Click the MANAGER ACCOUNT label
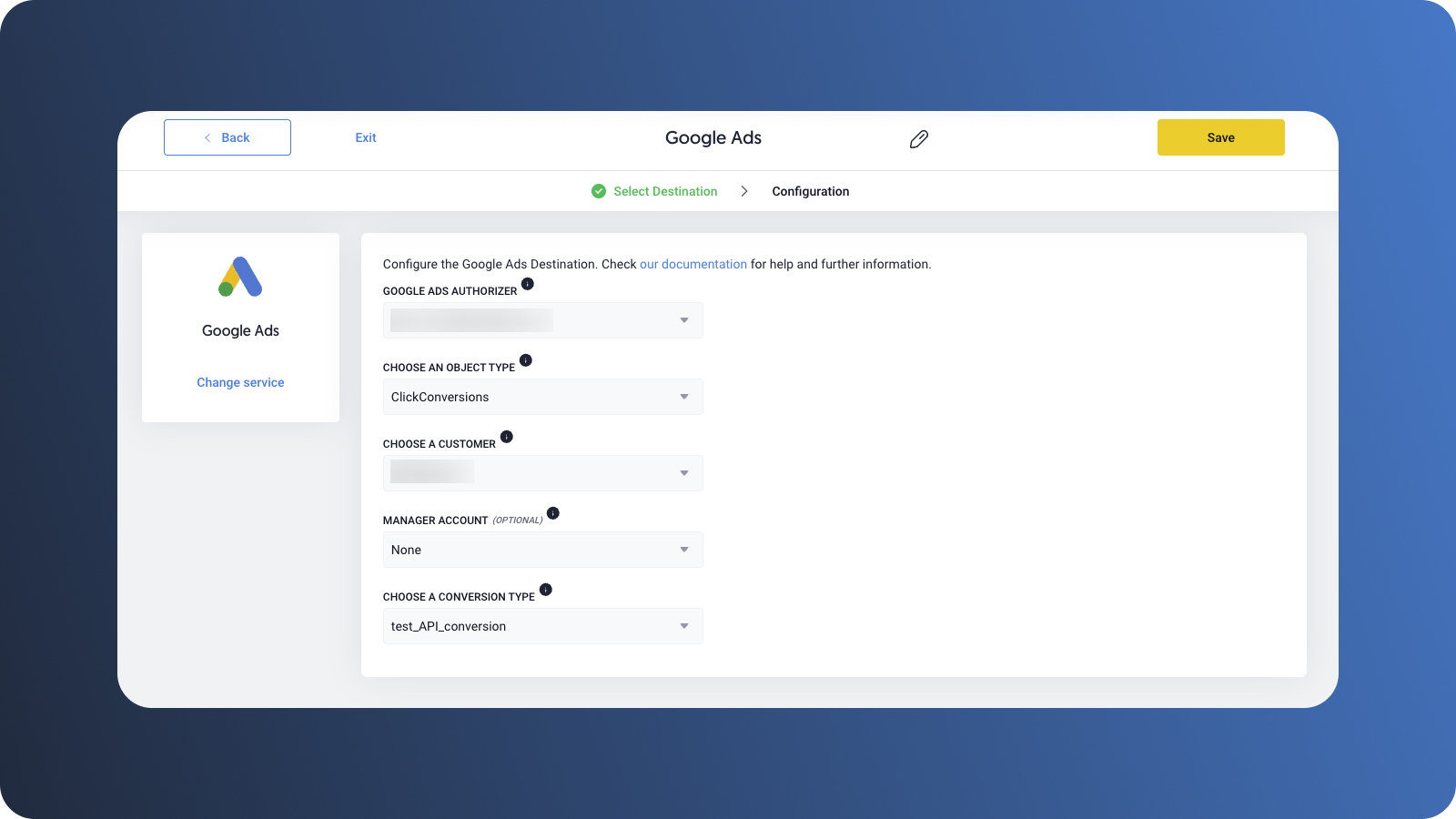 436,521
